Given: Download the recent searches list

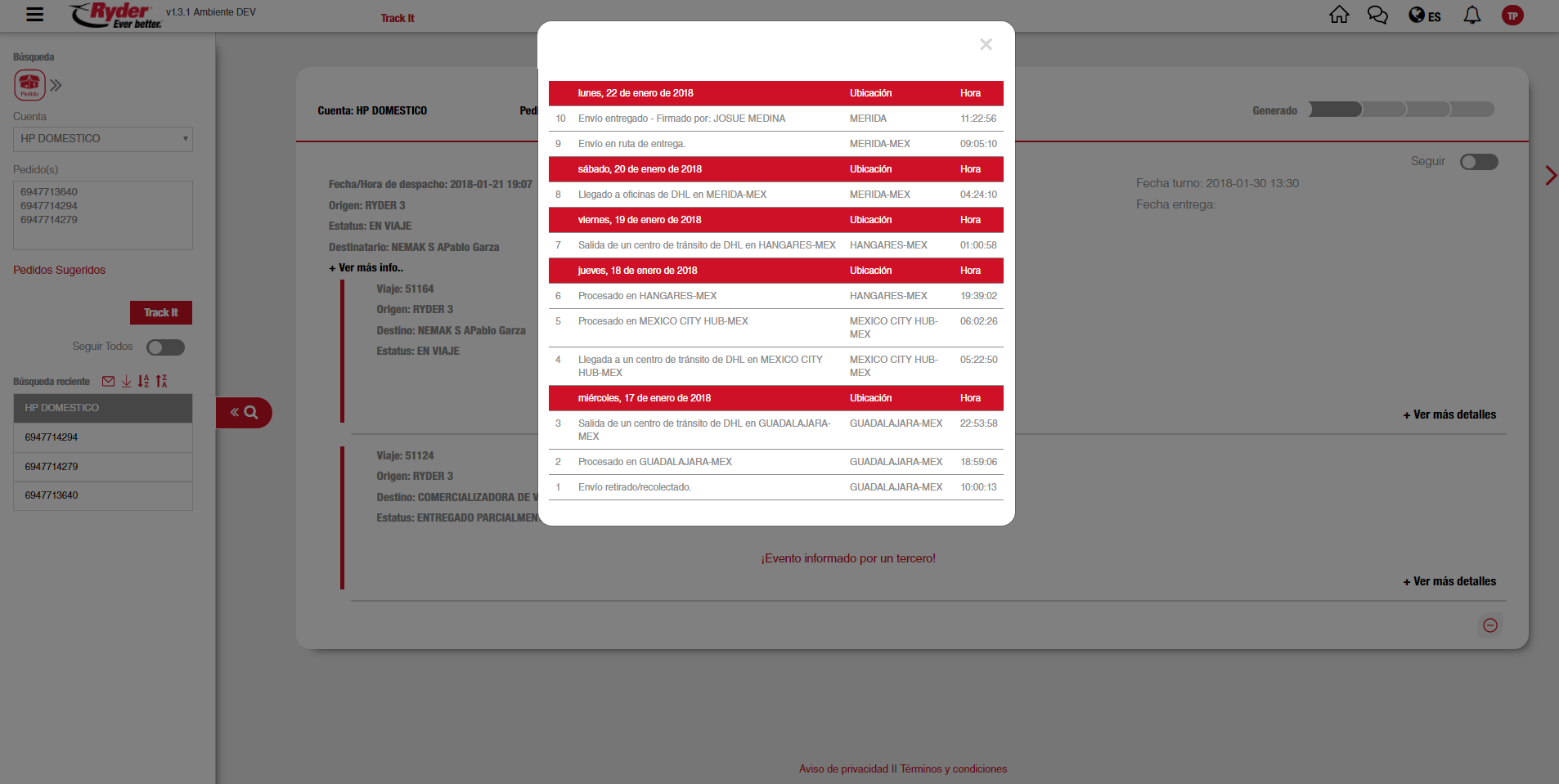Looking at the screenshot, I should pyautogui.click(x=126, y=381).
